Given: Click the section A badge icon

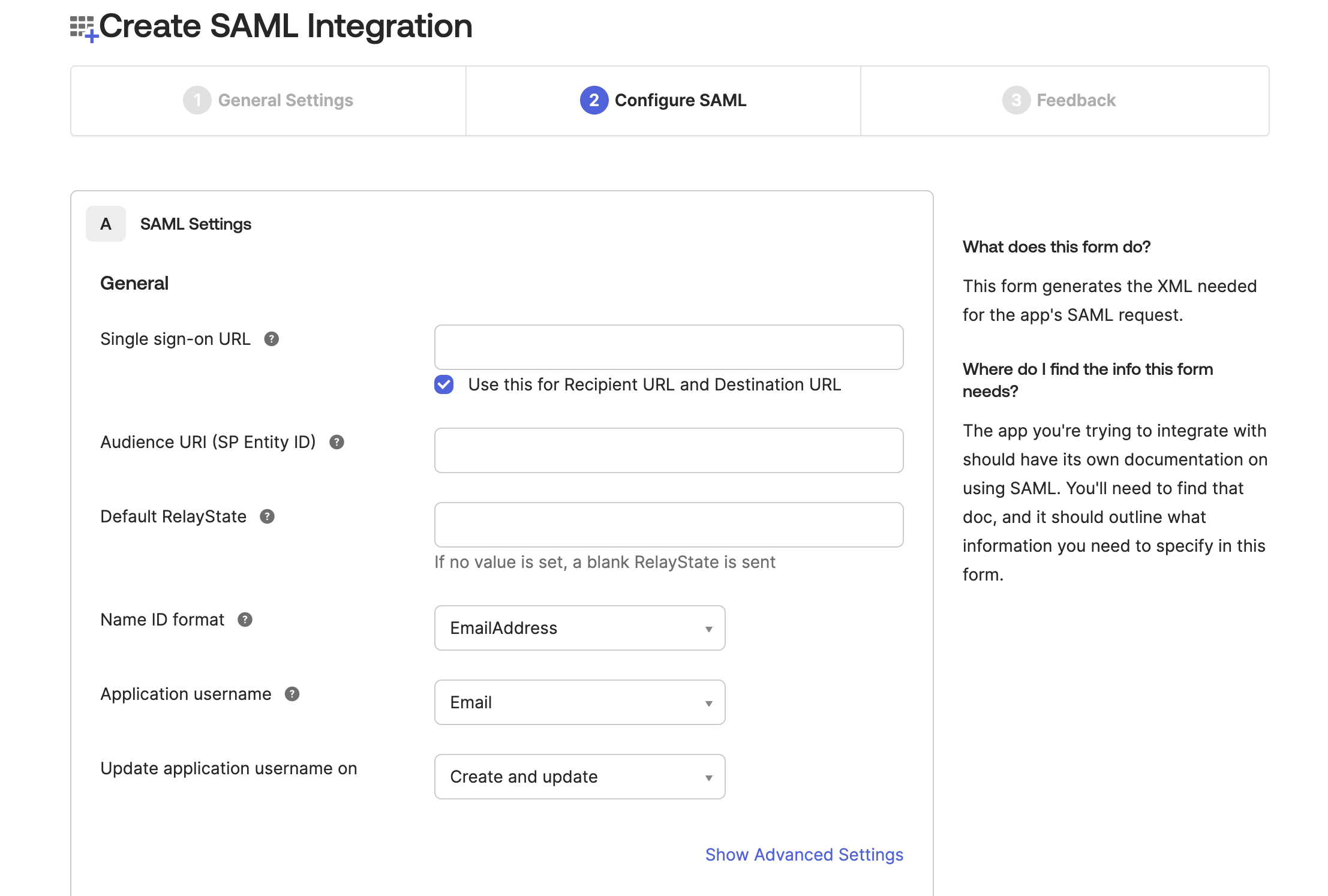Looking at the screenshot, I should (106, 224).
